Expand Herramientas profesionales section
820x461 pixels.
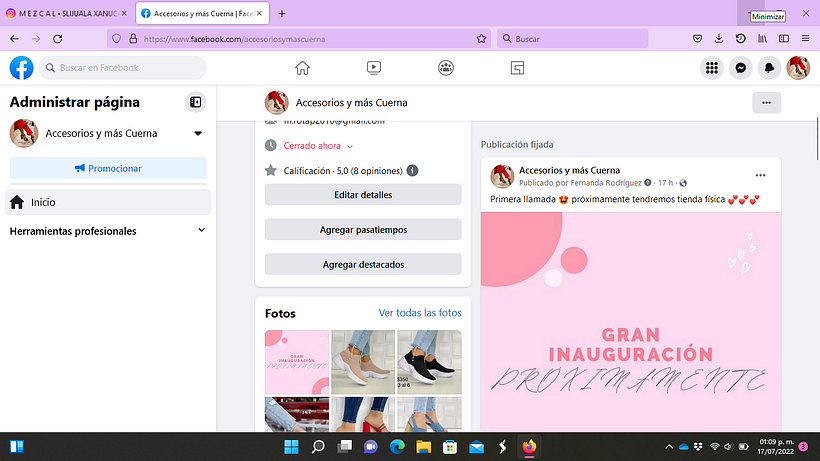202,231
